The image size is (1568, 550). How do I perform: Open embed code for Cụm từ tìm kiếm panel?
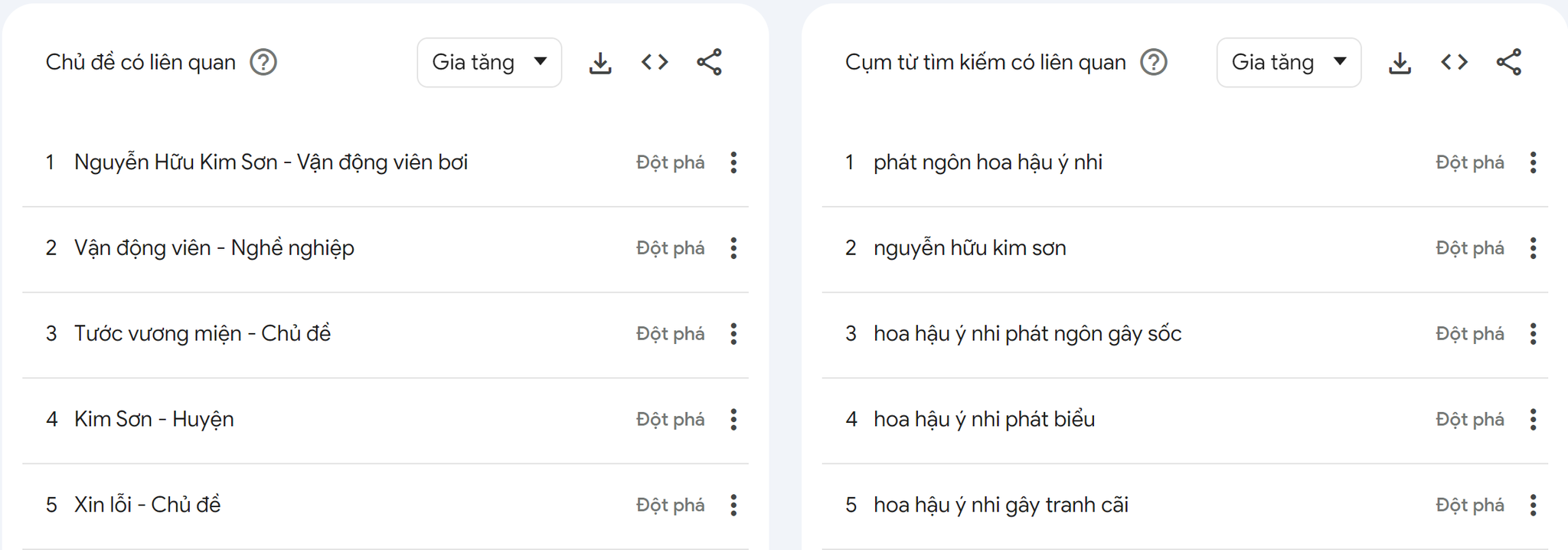(x=1454, y=62)
